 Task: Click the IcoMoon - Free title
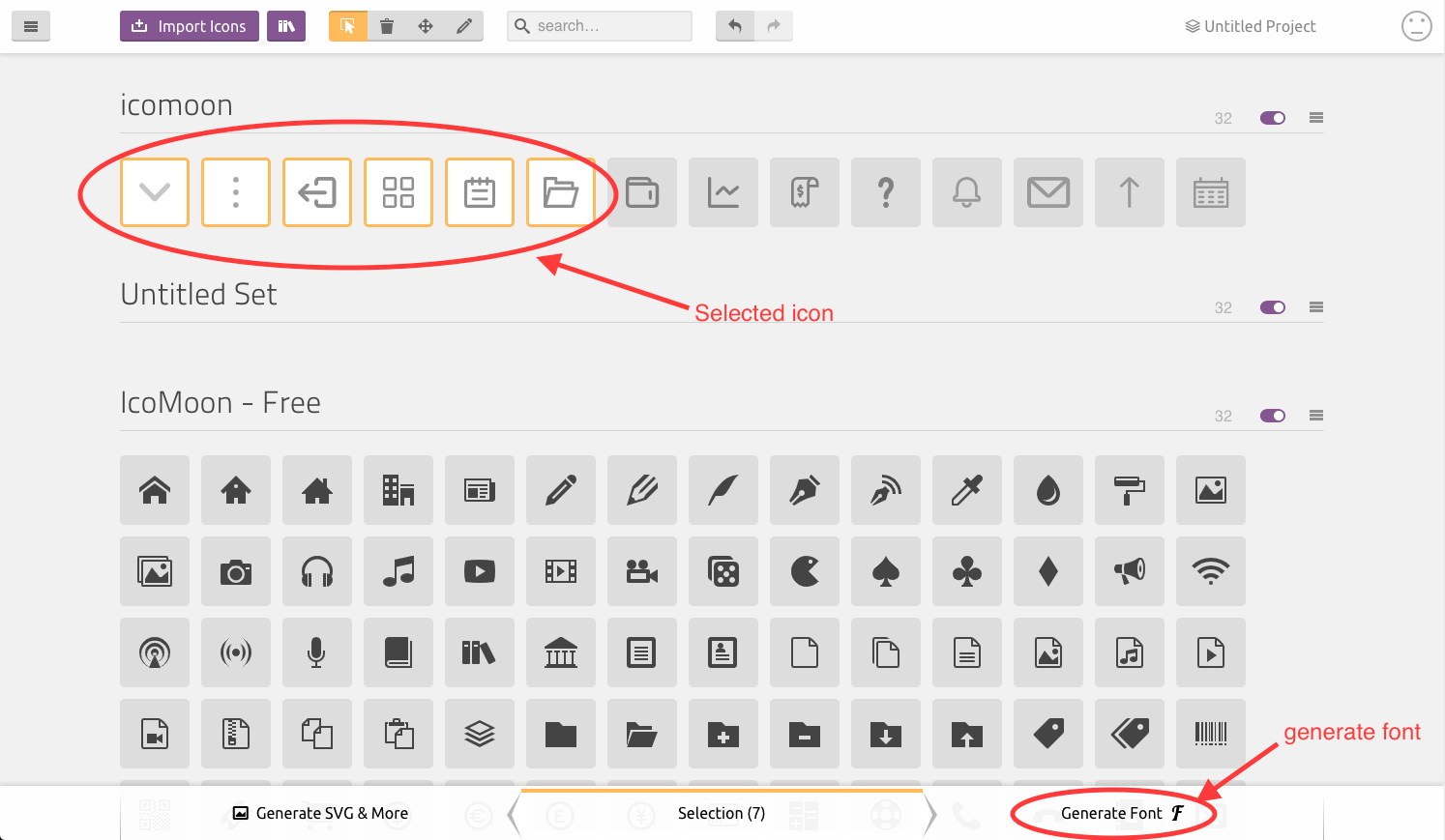221,402
